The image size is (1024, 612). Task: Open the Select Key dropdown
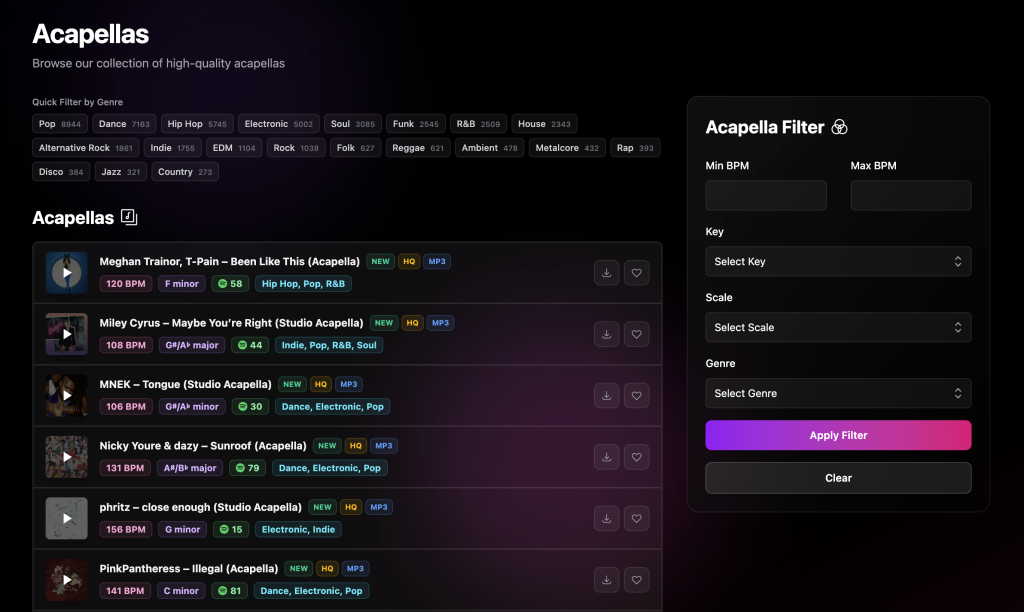[x=838, y=261]
